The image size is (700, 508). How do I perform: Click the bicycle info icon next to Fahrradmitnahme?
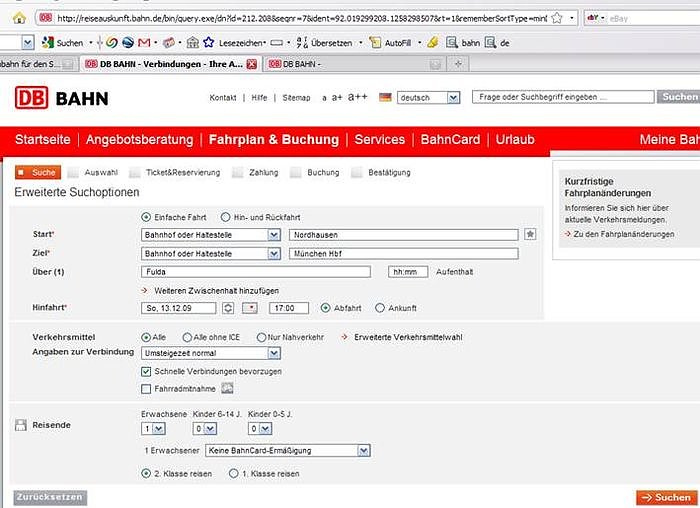coord(227,388)
